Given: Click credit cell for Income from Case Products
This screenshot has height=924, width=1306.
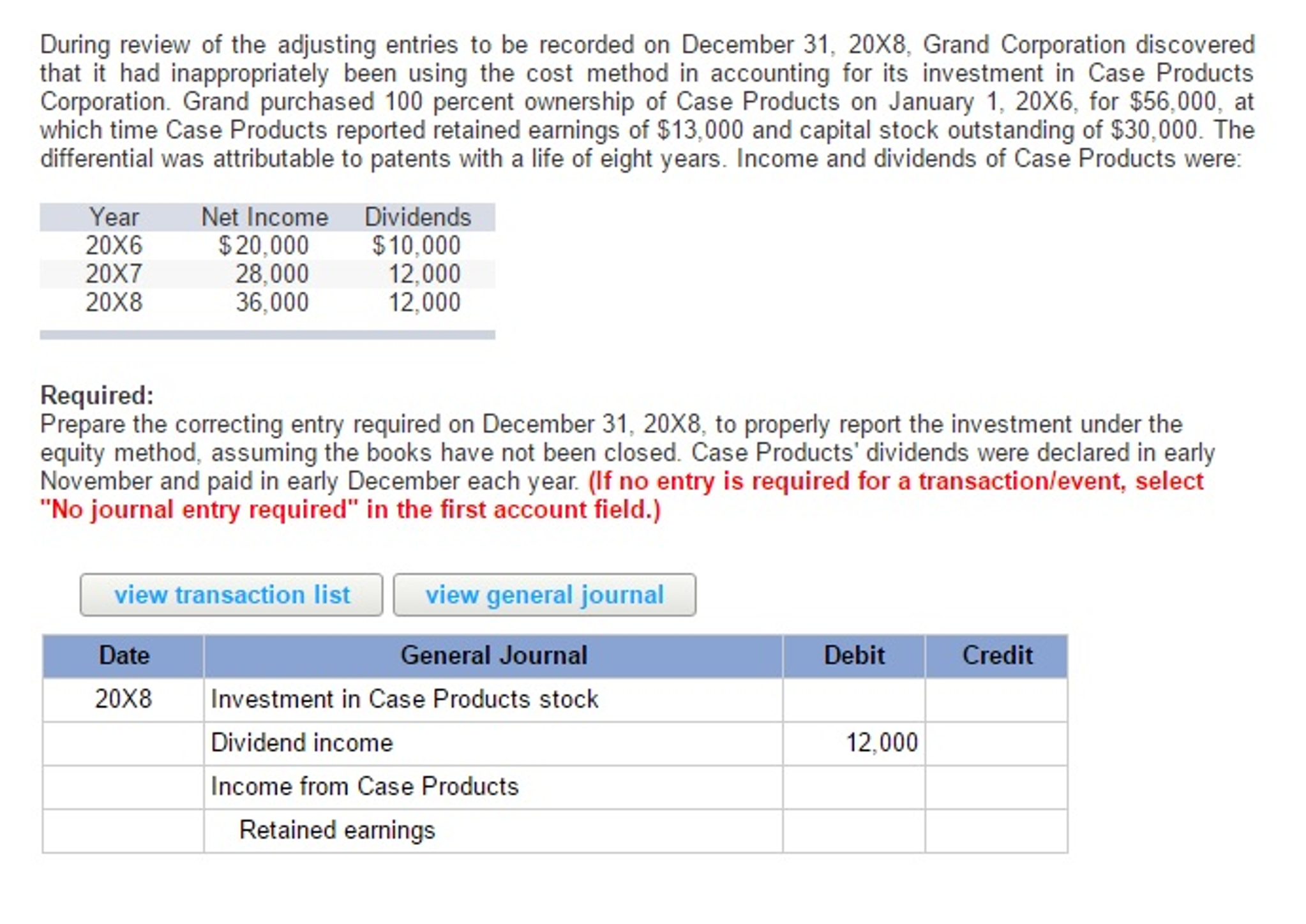Looking at the screenshot, I should point(996,787).
